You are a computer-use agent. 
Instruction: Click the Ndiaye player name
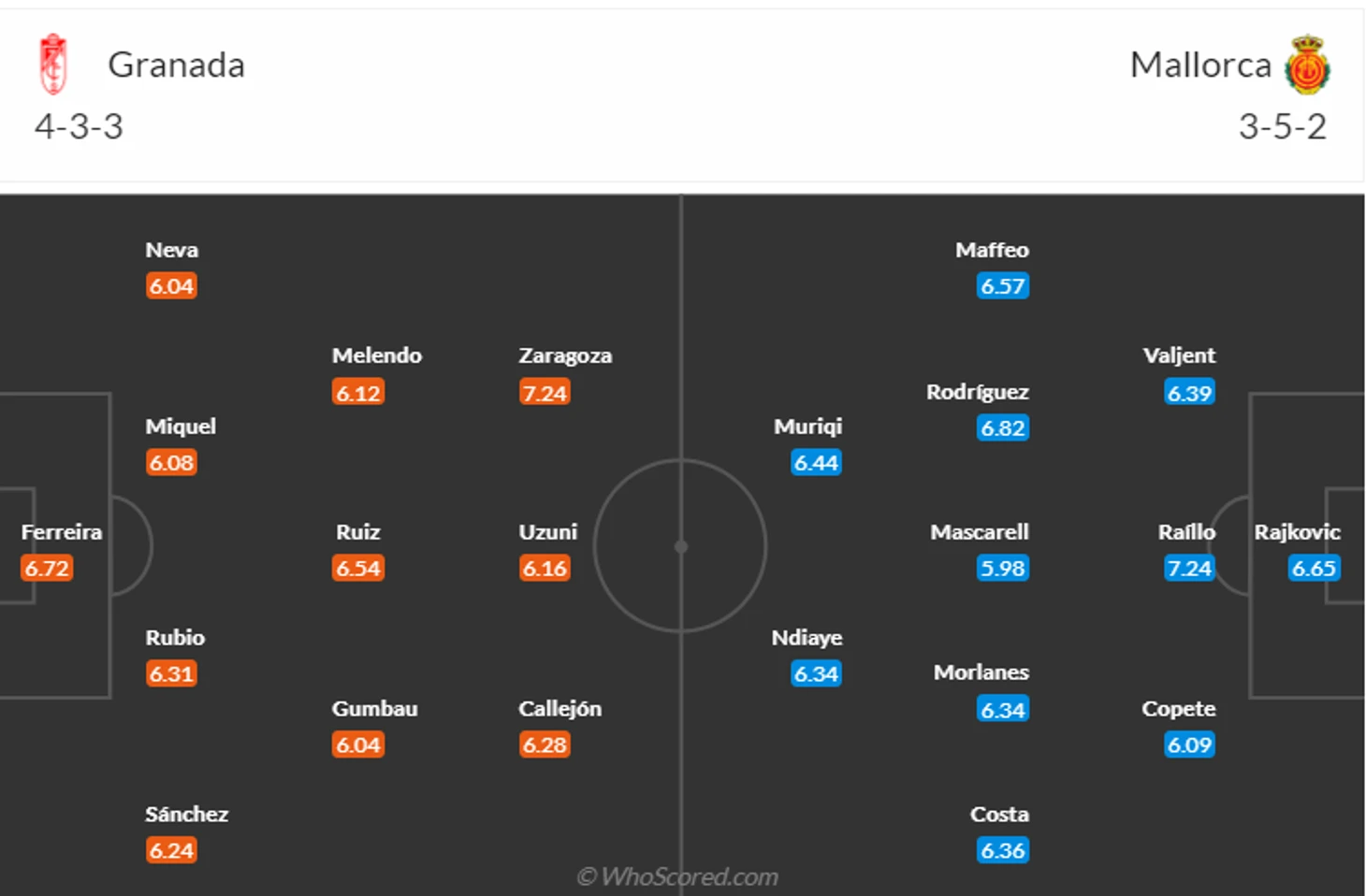(x=807, y=638)
